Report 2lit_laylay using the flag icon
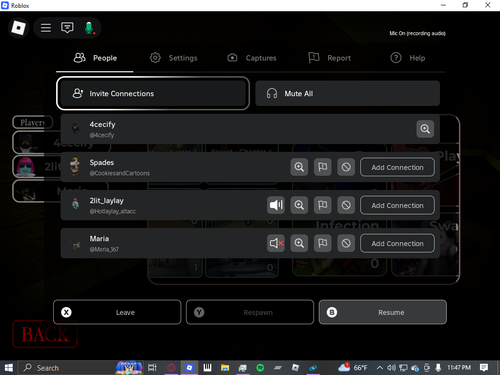Screen dimensions: 500x375 pos(322,205)
